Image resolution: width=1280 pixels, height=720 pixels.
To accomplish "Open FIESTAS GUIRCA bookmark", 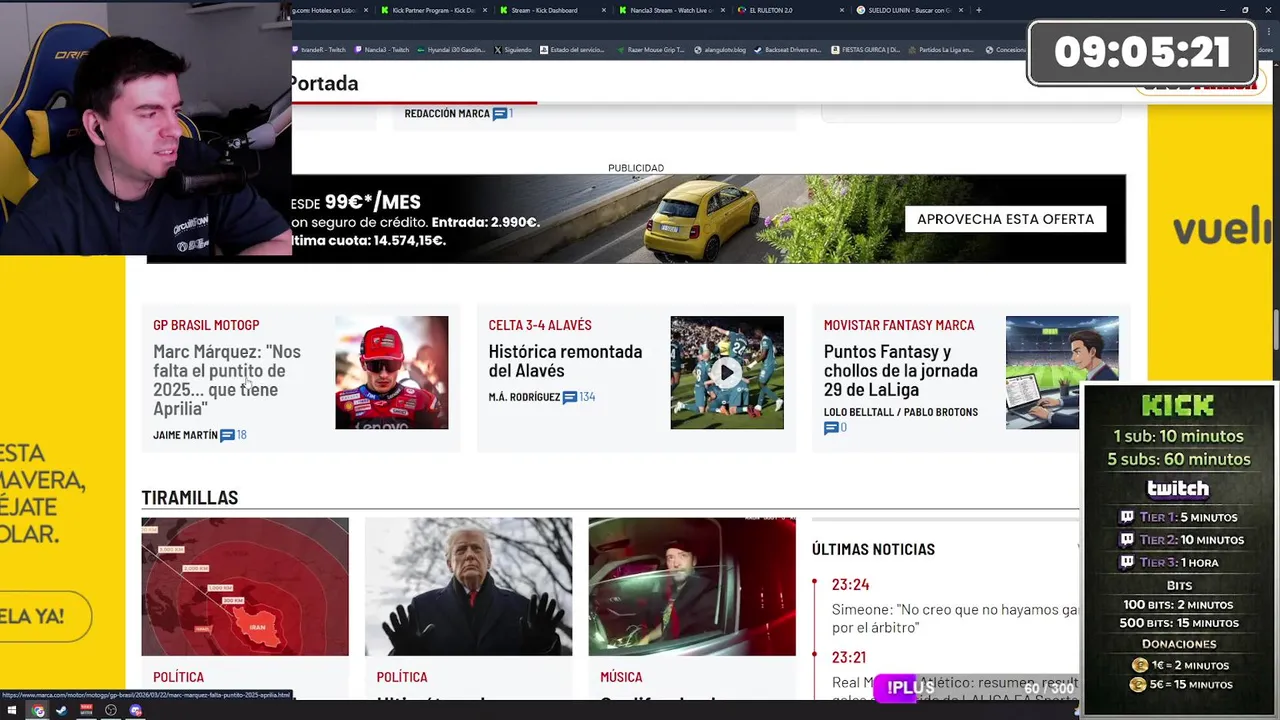I will [866, 49].
